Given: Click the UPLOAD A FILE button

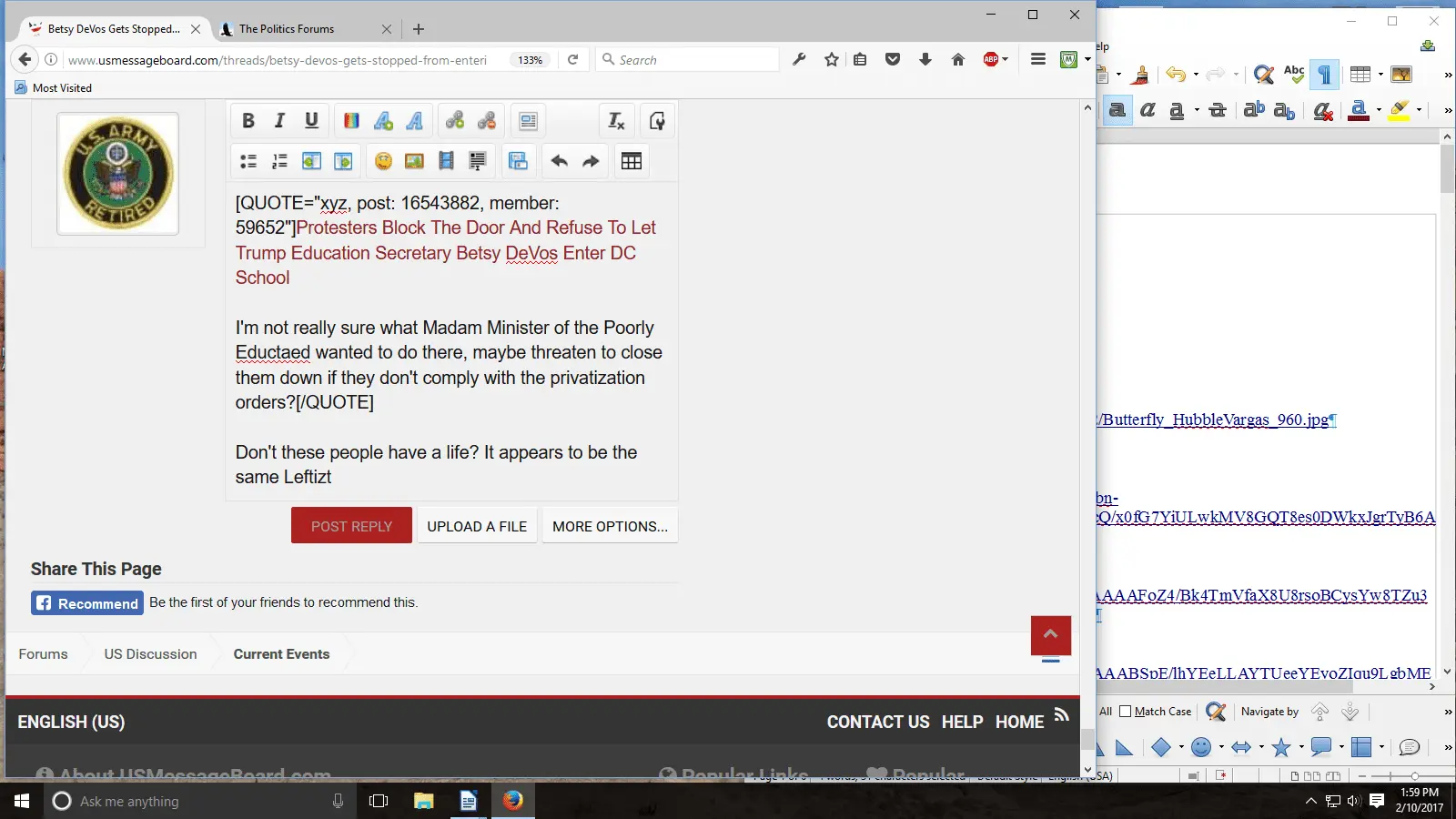Looking at the screenshot, I should 477,526.
